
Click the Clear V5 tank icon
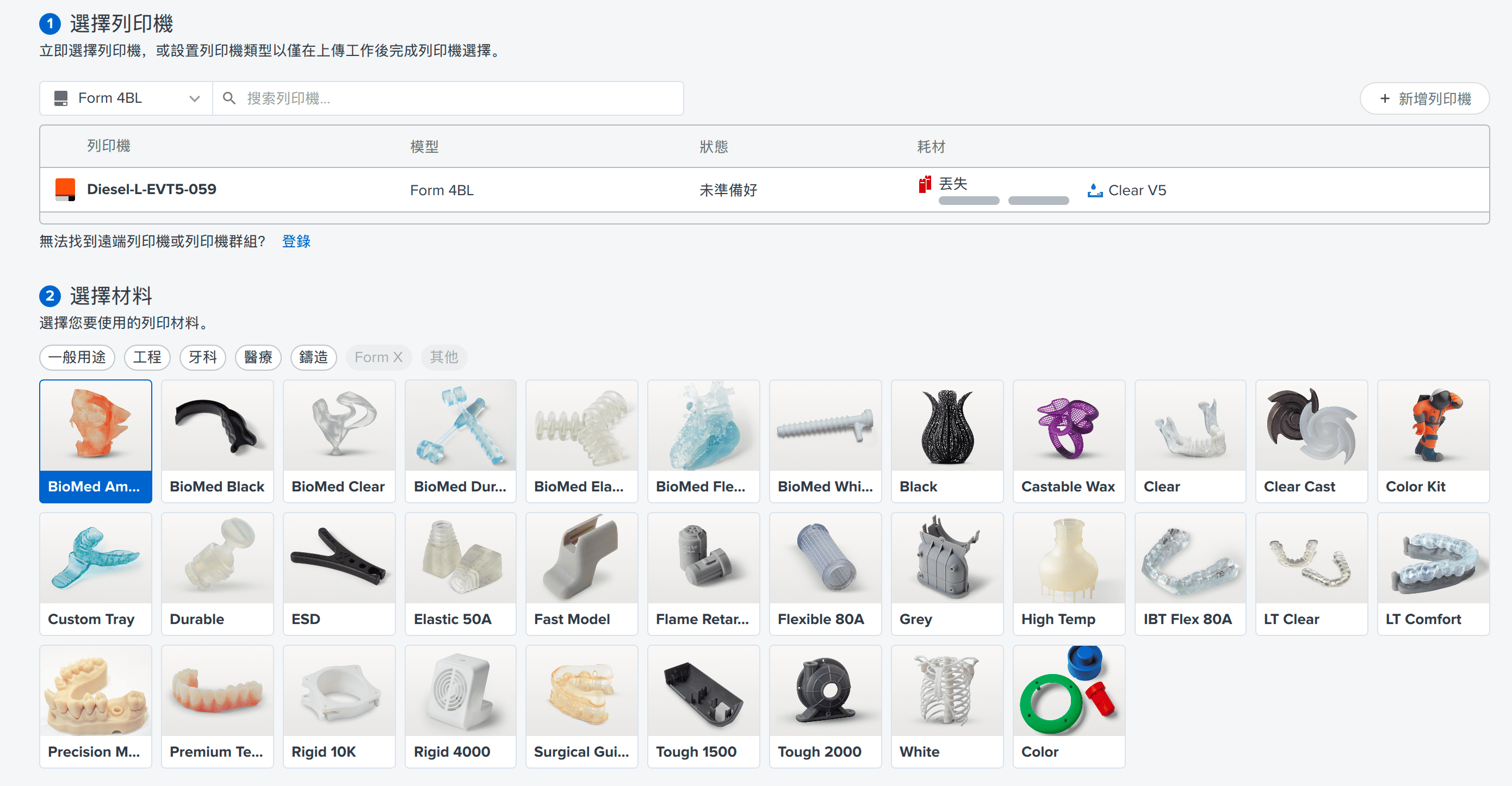point(1095,190)
